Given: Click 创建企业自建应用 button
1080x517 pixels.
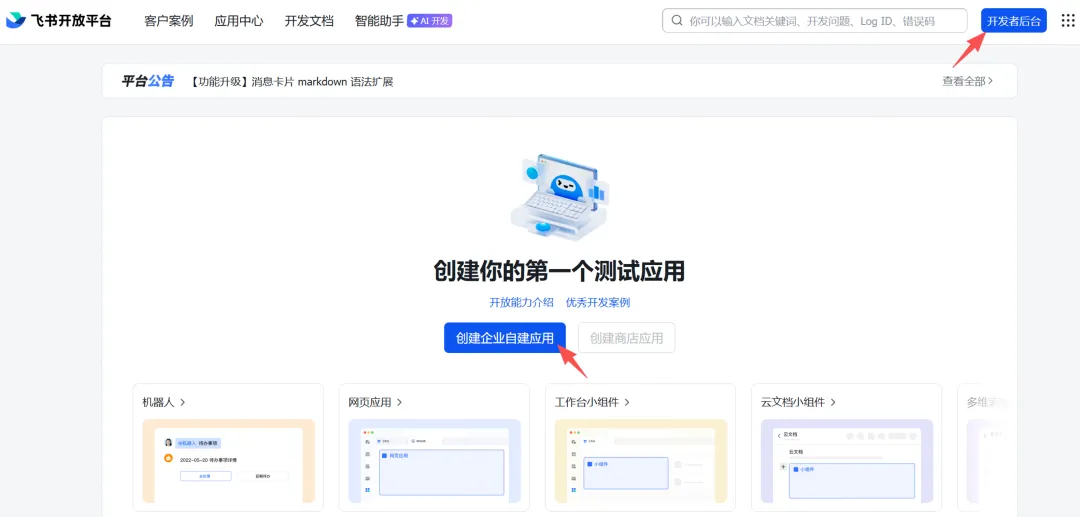Looking at the screenshot, I should click(505, 337).
